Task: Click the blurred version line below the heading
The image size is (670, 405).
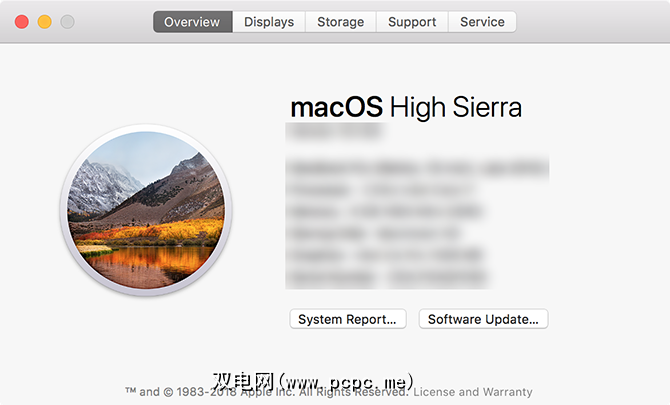Action: pos(335,131)
